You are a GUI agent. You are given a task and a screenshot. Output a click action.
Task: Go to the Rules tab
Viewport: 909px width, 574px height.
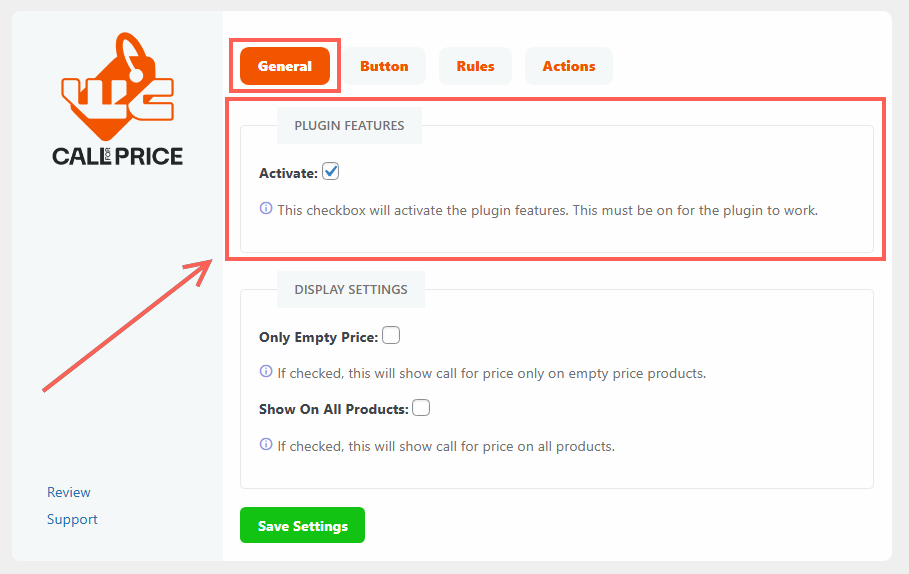point(475,66)
